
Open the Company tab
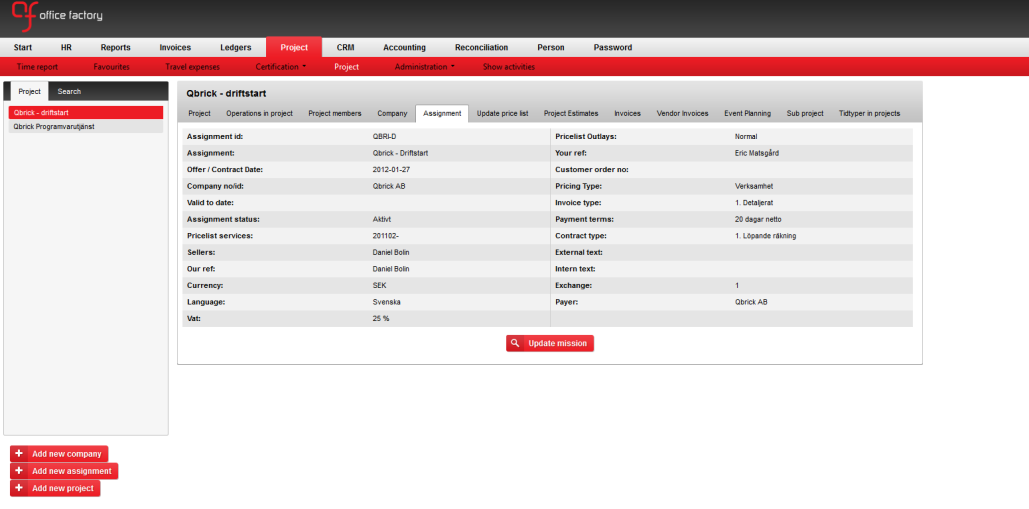(x=392, y=113)
